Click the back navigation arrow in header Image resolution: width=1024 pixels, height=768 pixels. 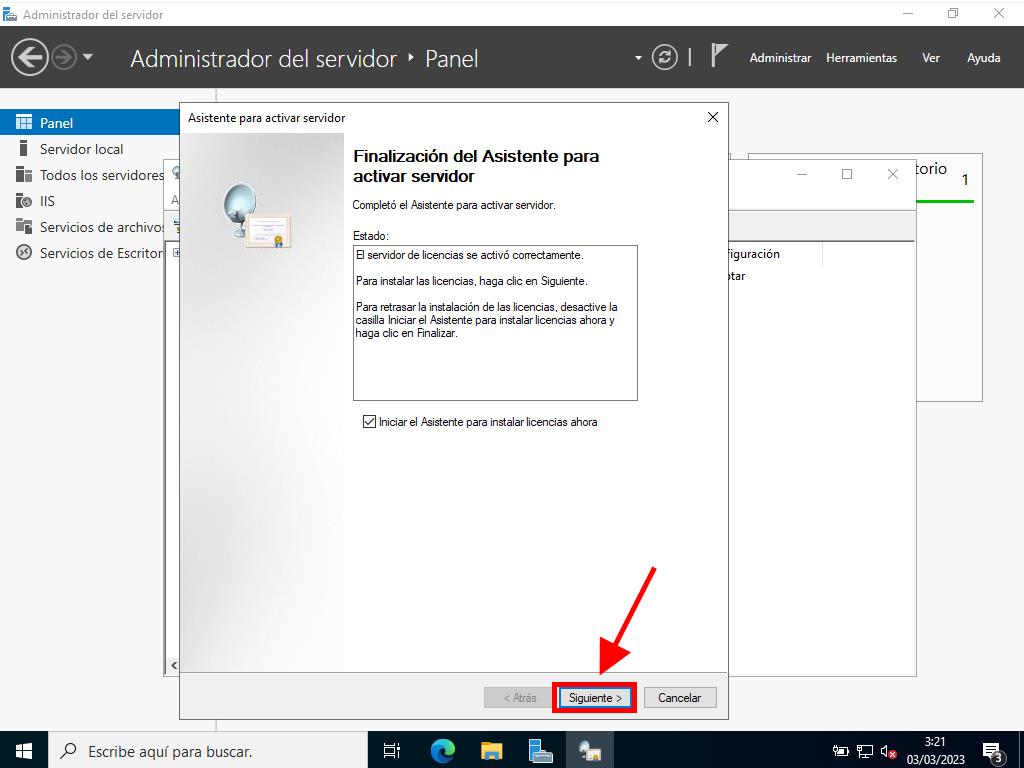(x=29, y=57)
